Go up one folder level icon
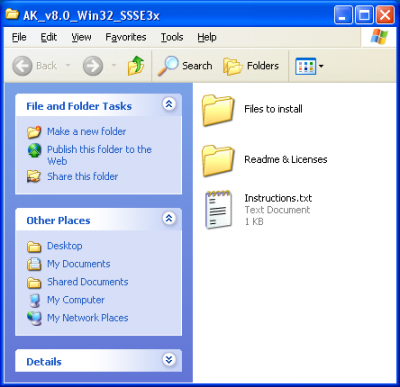The image size is (400, 387). click(x=136, y=66)
